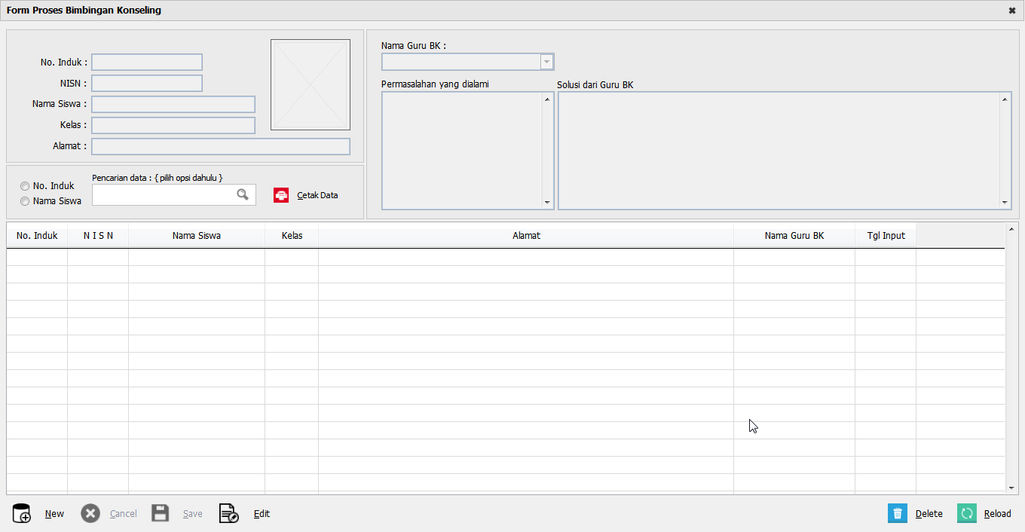This screenshot has width=1025, height=532.
Task: Click the Edit document icon
Action: (x=229, y=513)
